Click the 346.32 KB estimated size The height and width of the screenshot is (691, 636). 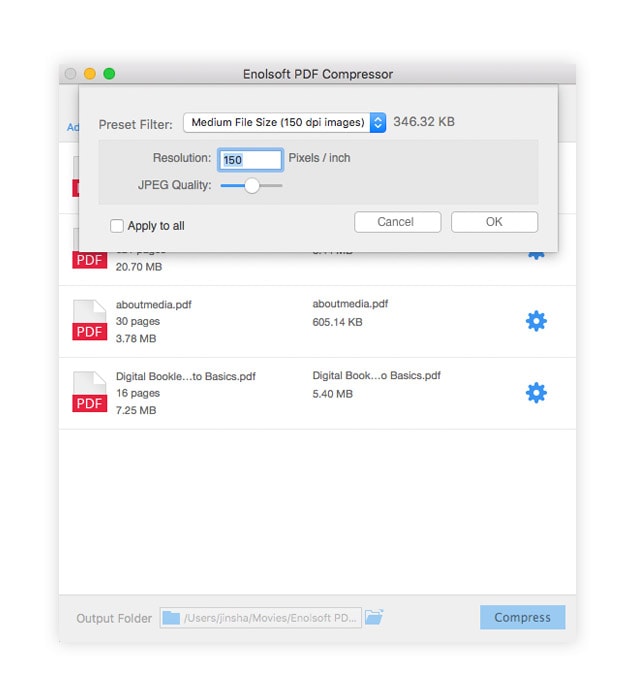424,122
